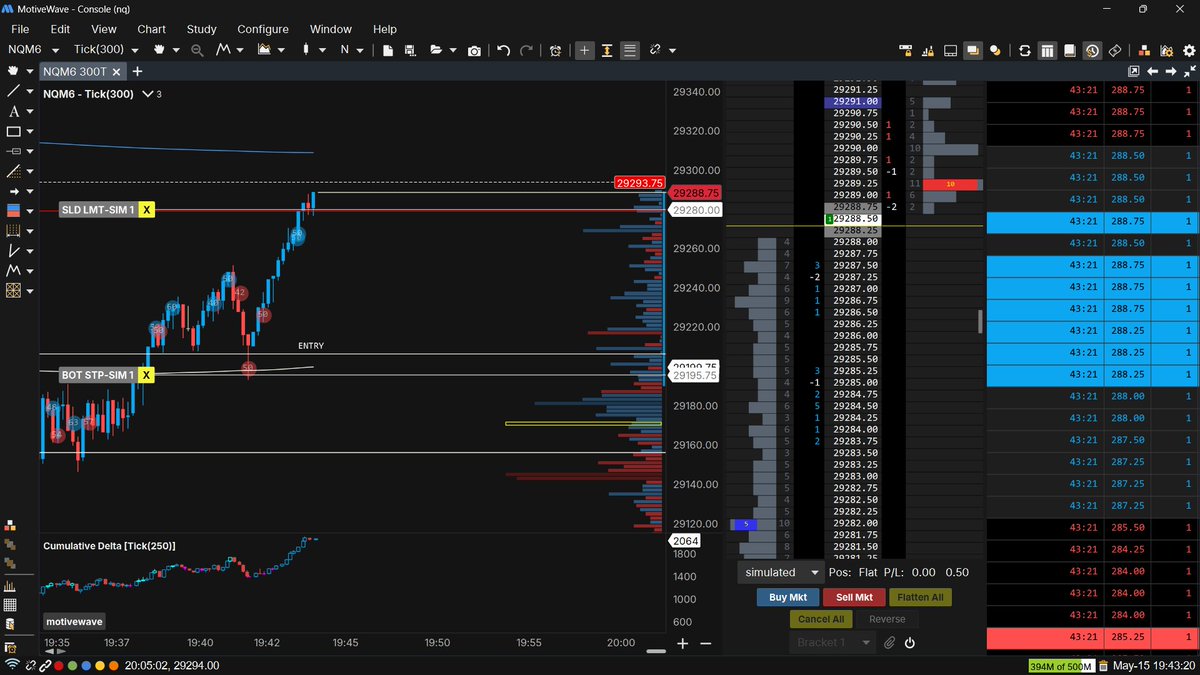This screenshot has height=675, width=1200.
Task: Click the DOM ladder vertical scrollbar thumb
Action: [980, 321]
